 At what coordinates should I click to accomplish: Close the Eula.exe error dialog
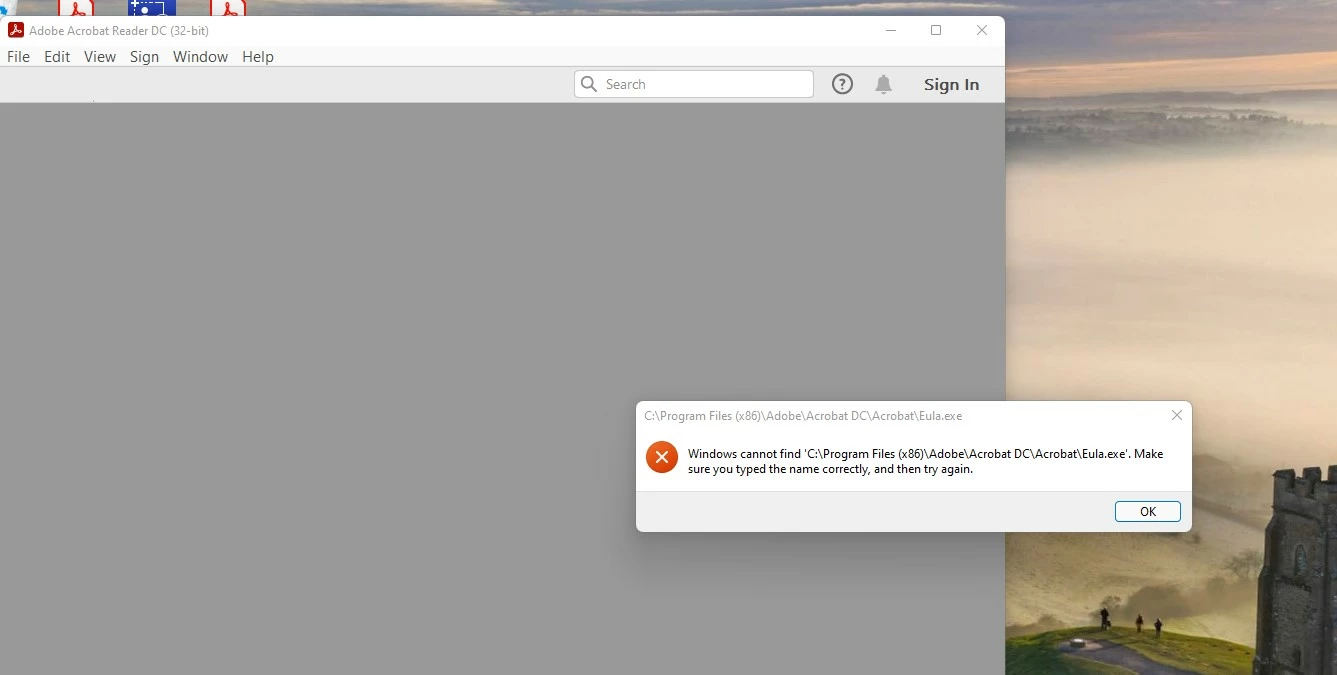[1177, 415]
